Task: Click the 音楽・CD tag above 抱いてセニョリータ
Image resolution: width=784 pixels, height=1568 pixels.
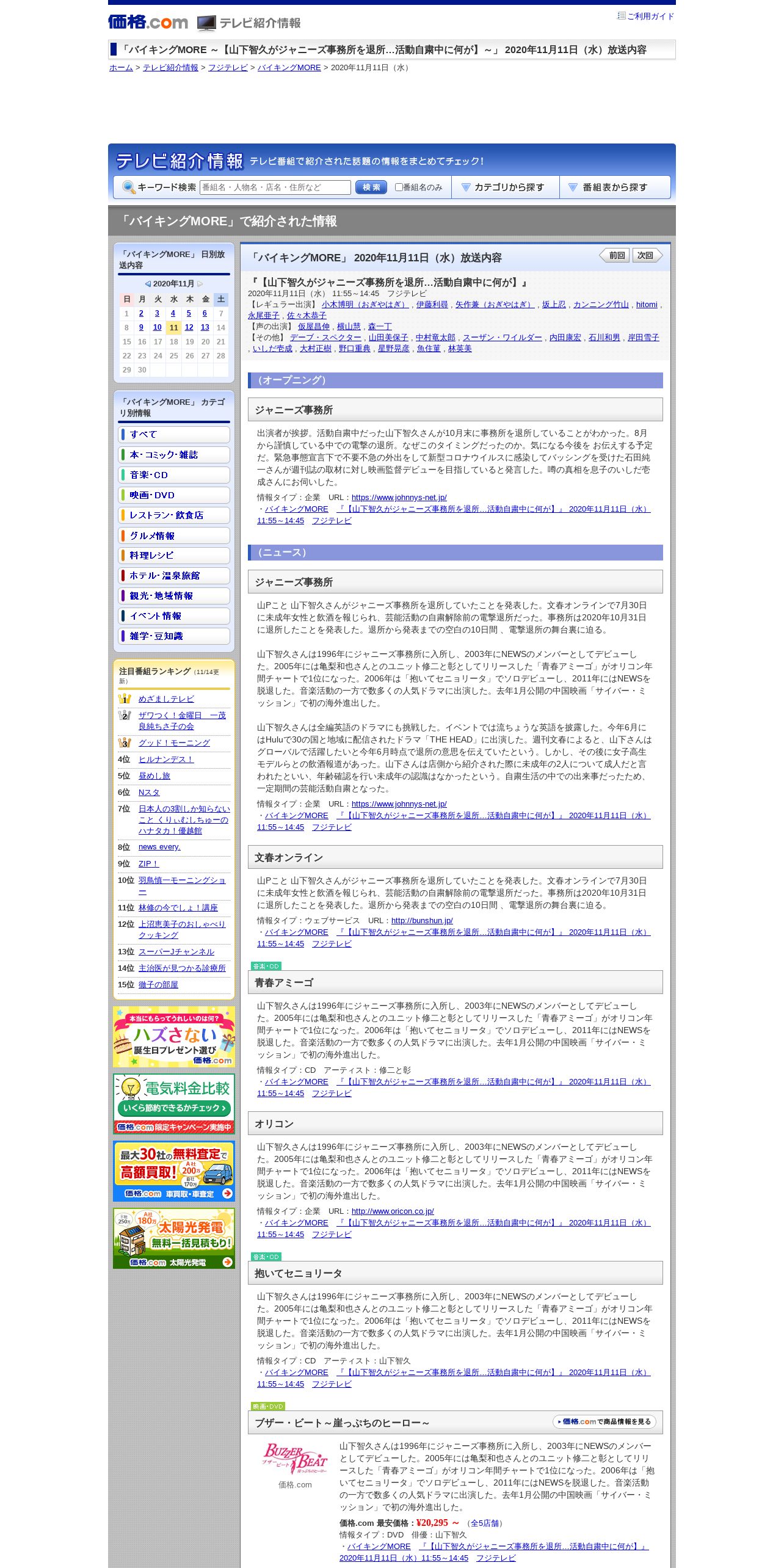Action: (x=266, y=1257)
